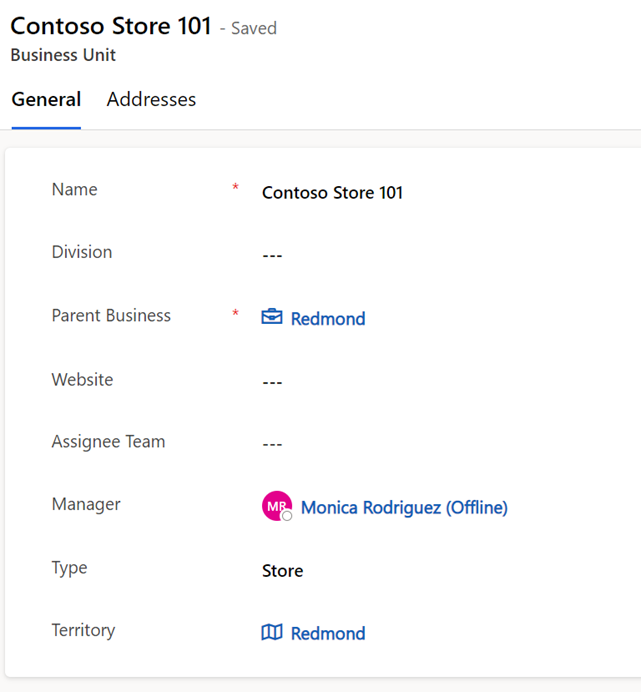Open the Monica Rodriguez (Offline) manager link
The width and height of the screenshot is (641, 692).
(404, 508)
